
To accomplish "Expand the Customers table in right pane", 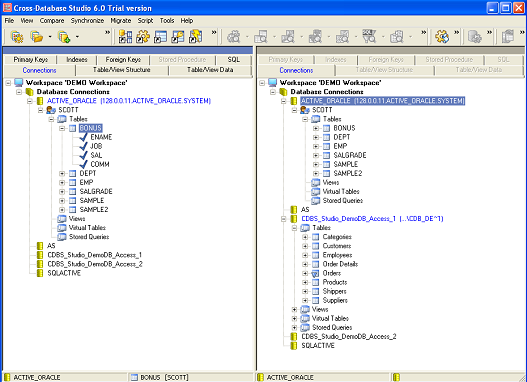I will 305,246.
